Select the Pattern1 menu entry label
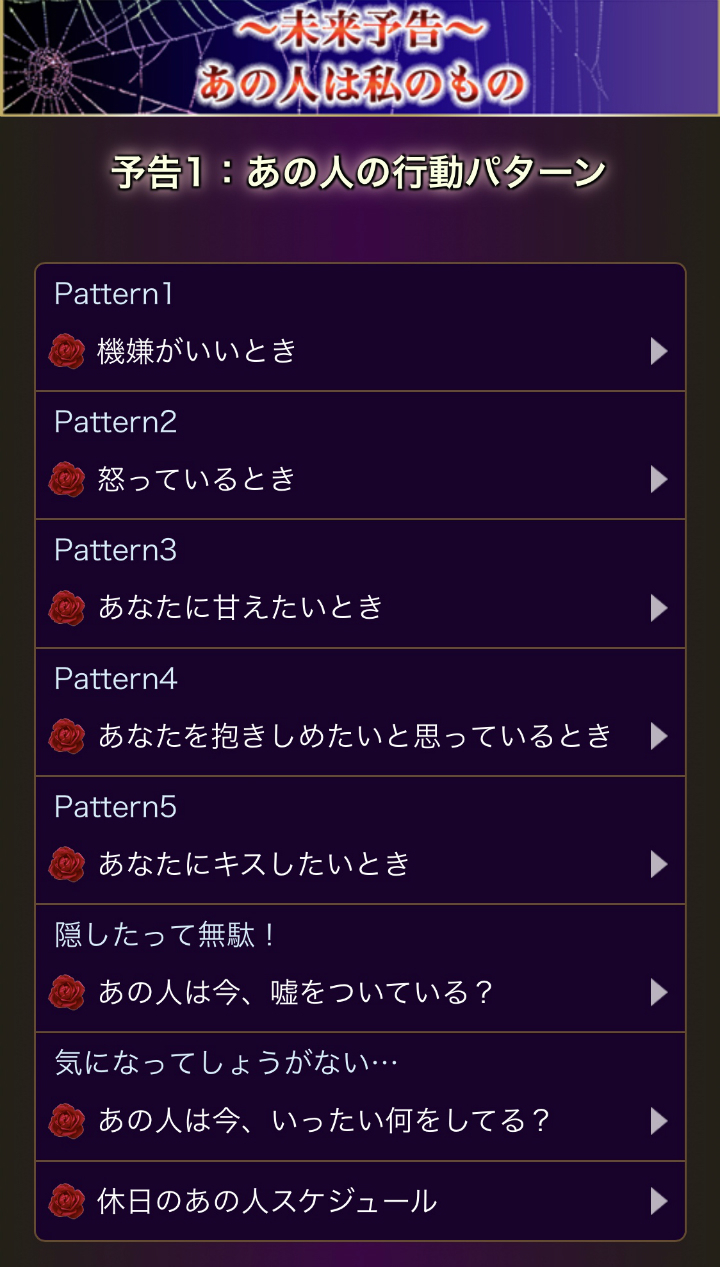 [114, 294]
